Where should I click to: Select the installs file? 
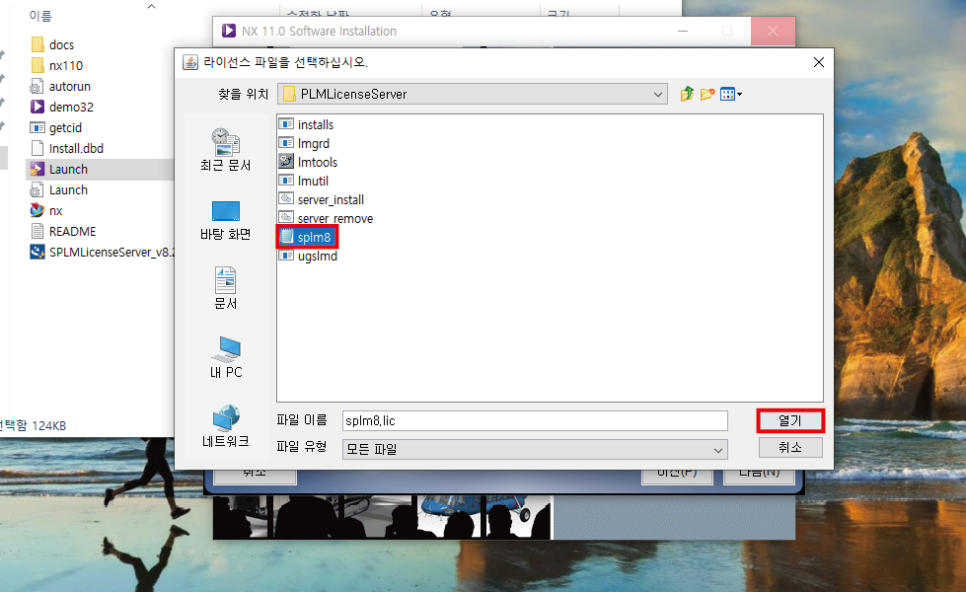[306, 124]
